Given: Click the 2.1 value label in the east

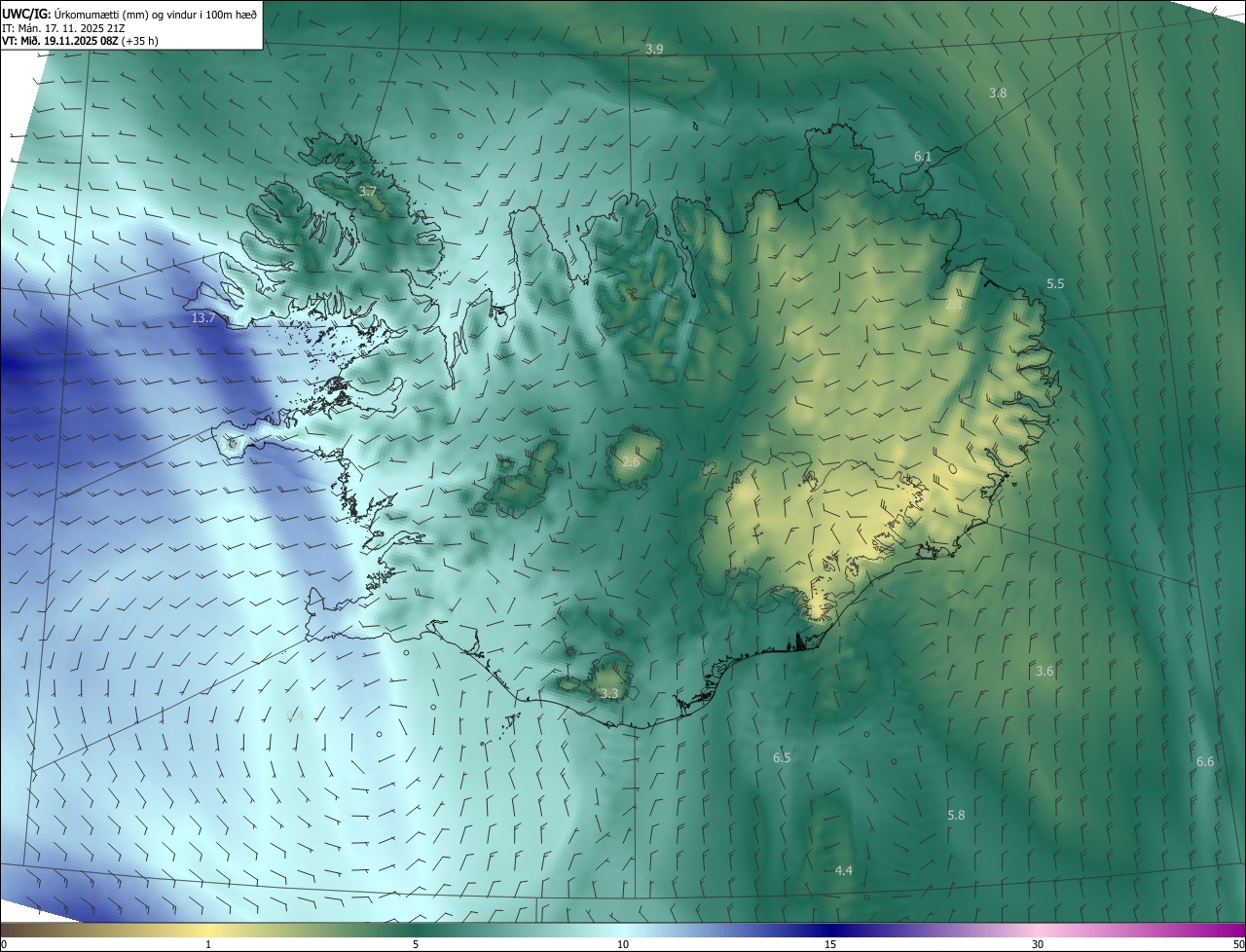Looking at the screenshot, I should coord(954,305).
